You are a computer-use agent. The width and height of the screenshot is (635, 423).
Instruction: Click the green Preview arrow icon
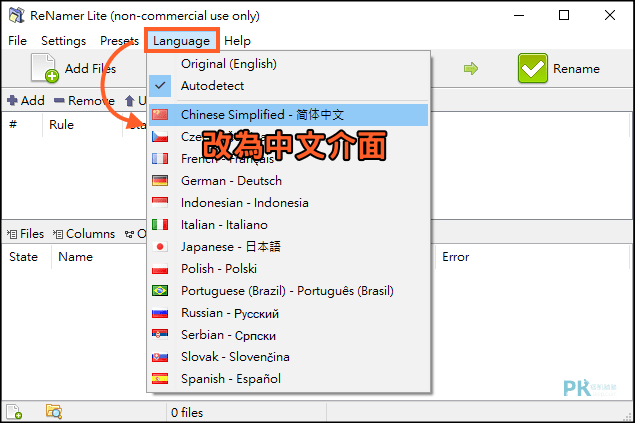point(471,68)
